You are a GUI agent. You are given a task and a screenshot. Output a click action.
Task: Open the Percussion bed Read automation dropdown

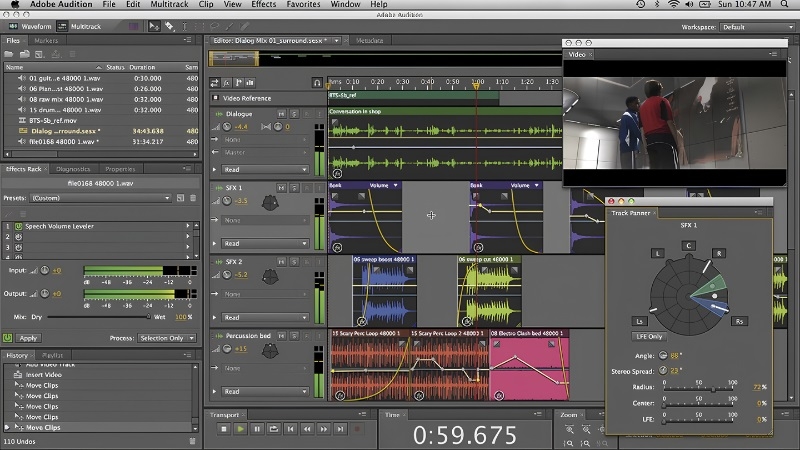[265, 391]
